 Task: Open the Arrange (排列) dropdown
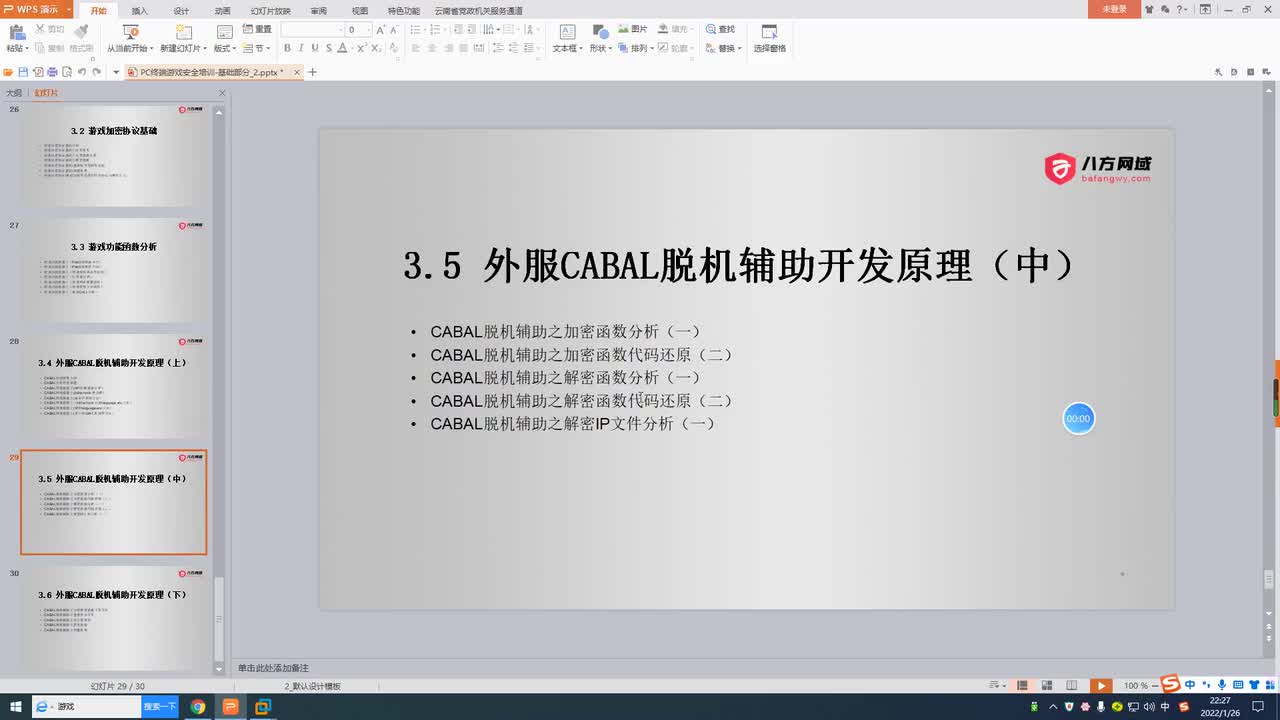point(636,48)
